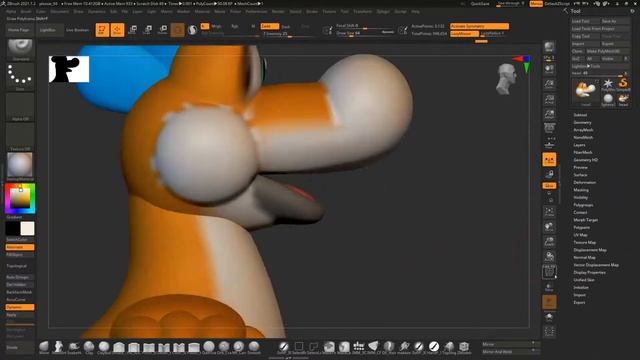
Task: Choose the SimpleBrush tool icon
Action: (x=623, y=85)
